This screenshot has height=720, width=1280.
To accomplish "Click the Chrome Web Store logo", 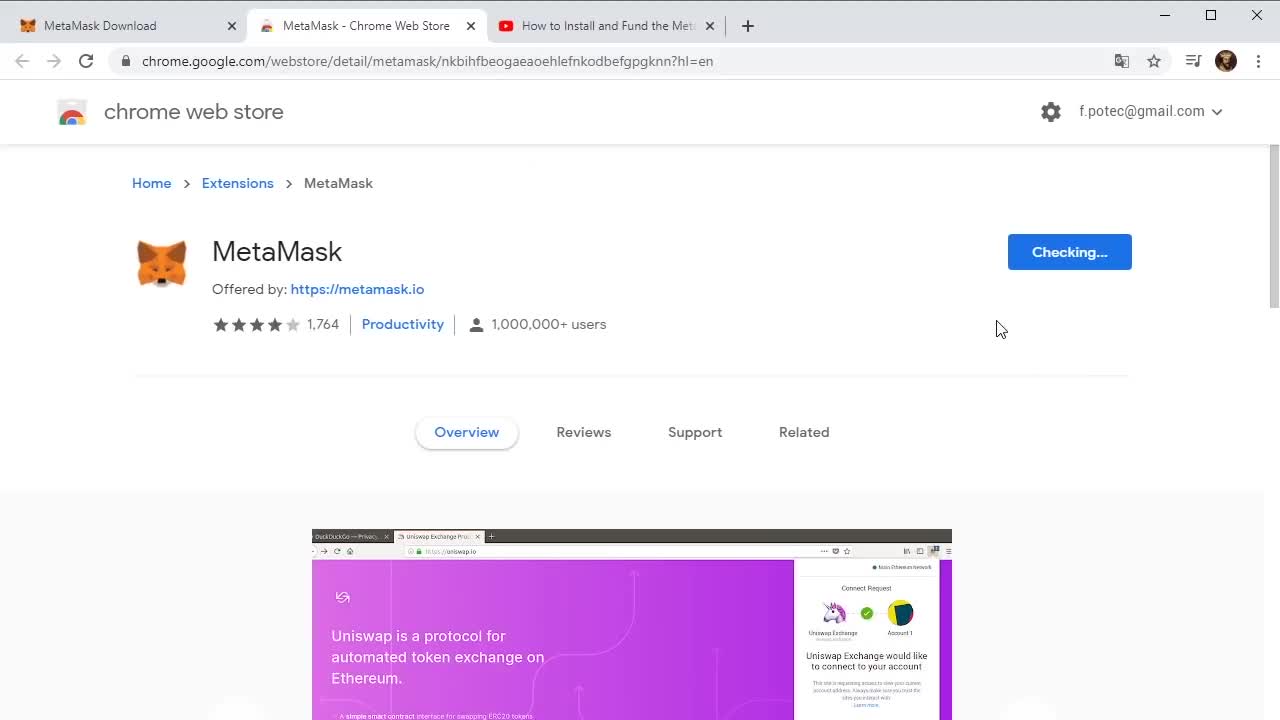I will 72,112.
